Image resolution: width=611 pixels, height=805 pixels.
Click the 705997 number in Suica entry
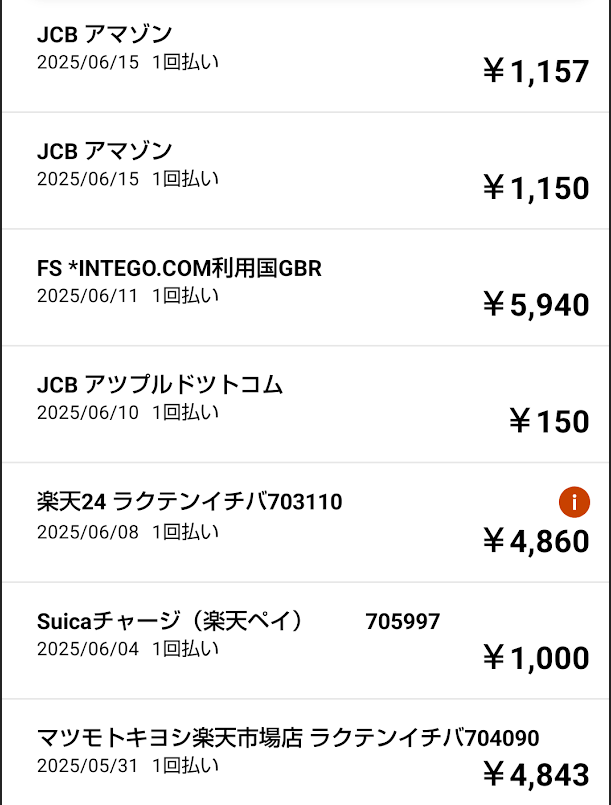tap(403, 622)
